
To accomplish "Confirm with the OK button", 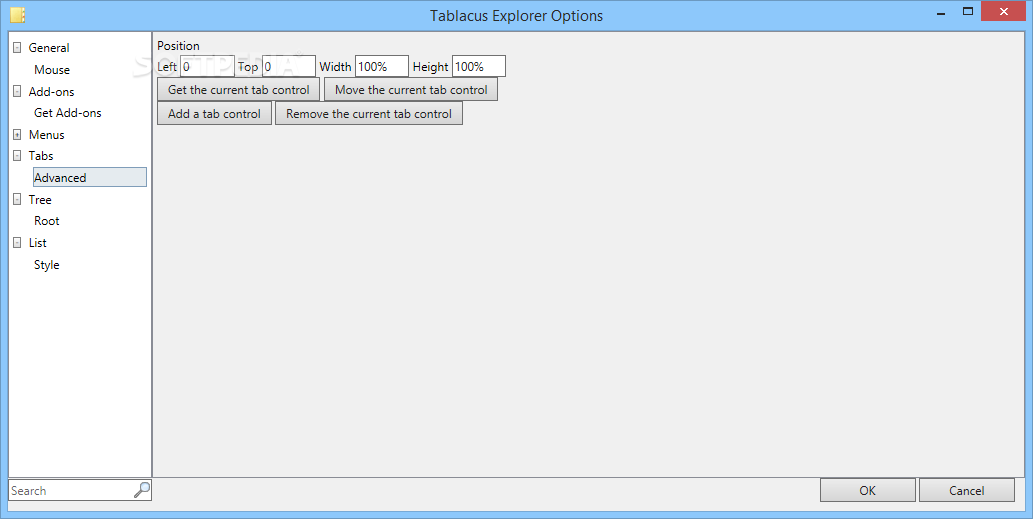I will click(868, 490).
